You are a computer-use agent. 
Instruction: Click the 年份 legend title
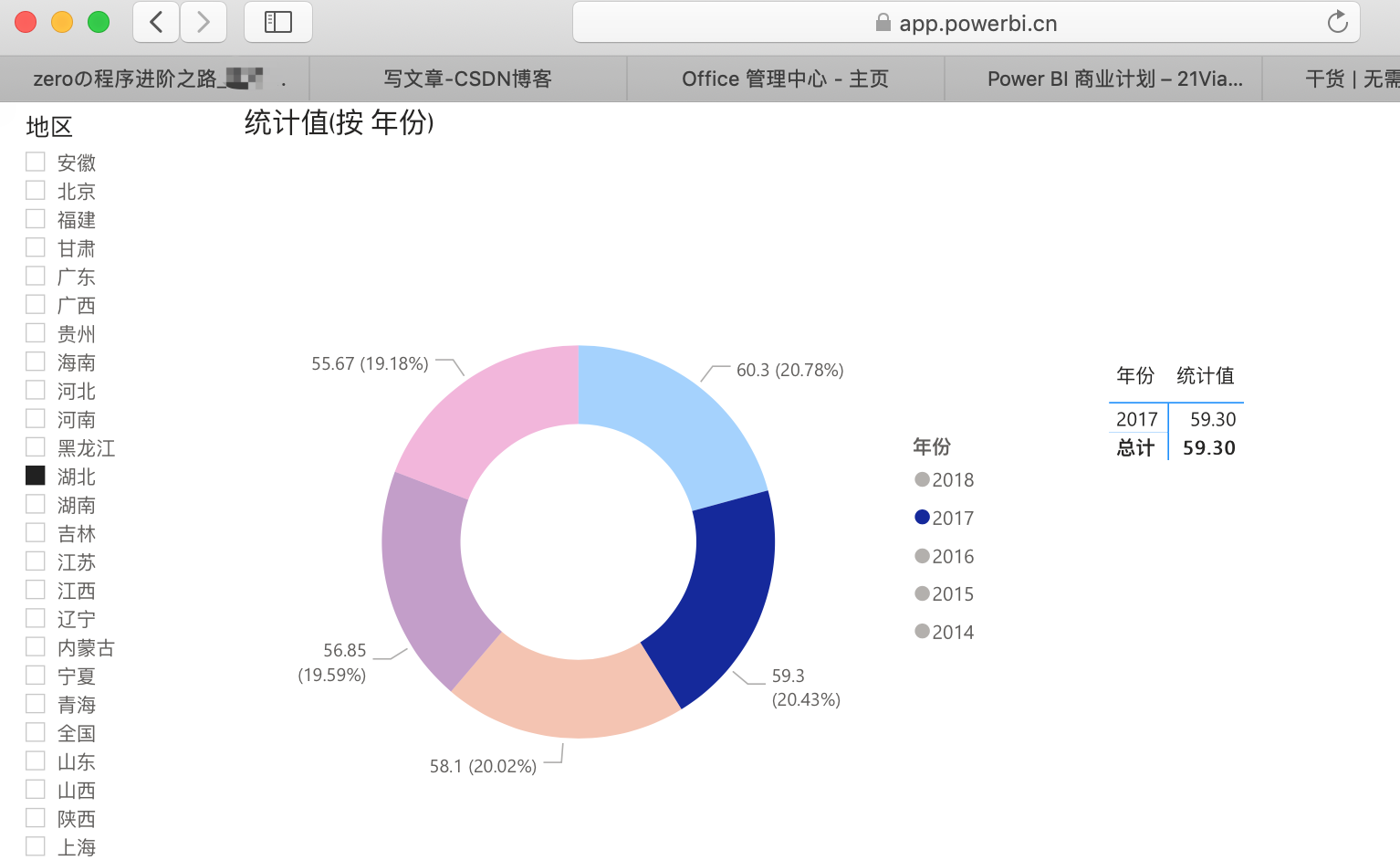coord(932,446)
